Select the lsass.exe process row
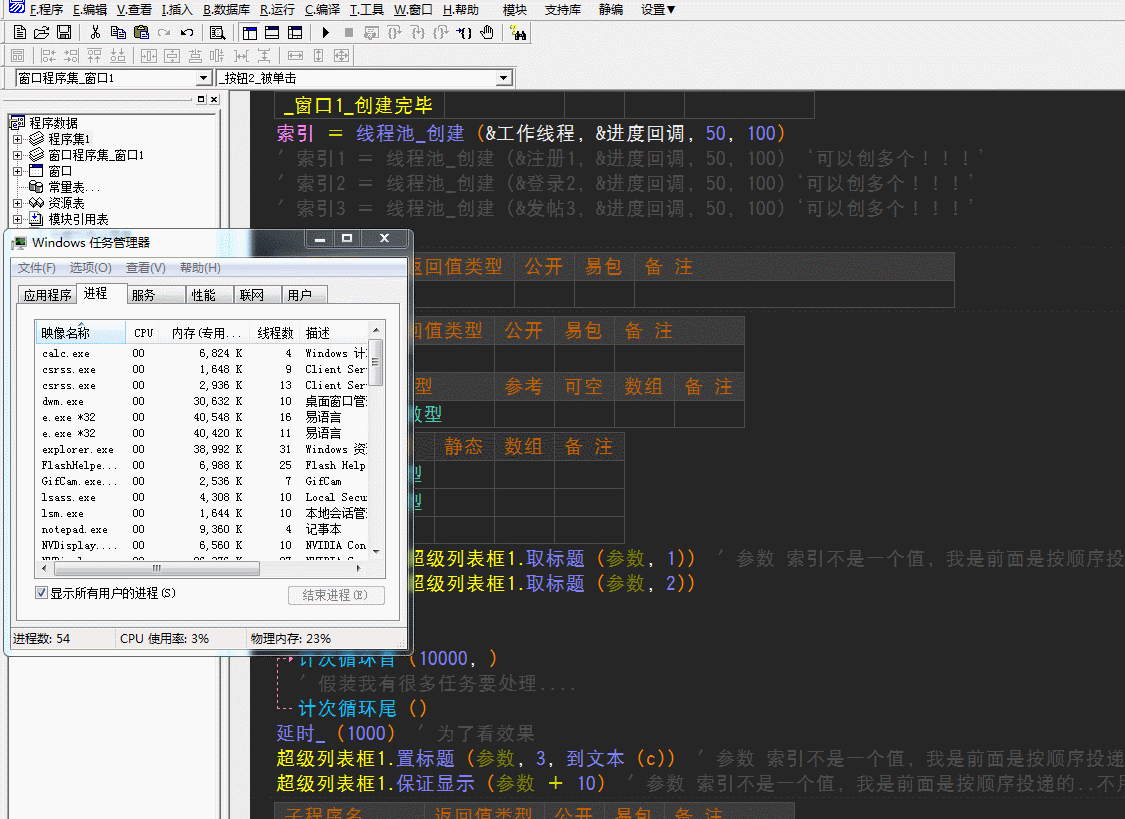Viewport: 1125px width, 819px height. click(202, 497)
